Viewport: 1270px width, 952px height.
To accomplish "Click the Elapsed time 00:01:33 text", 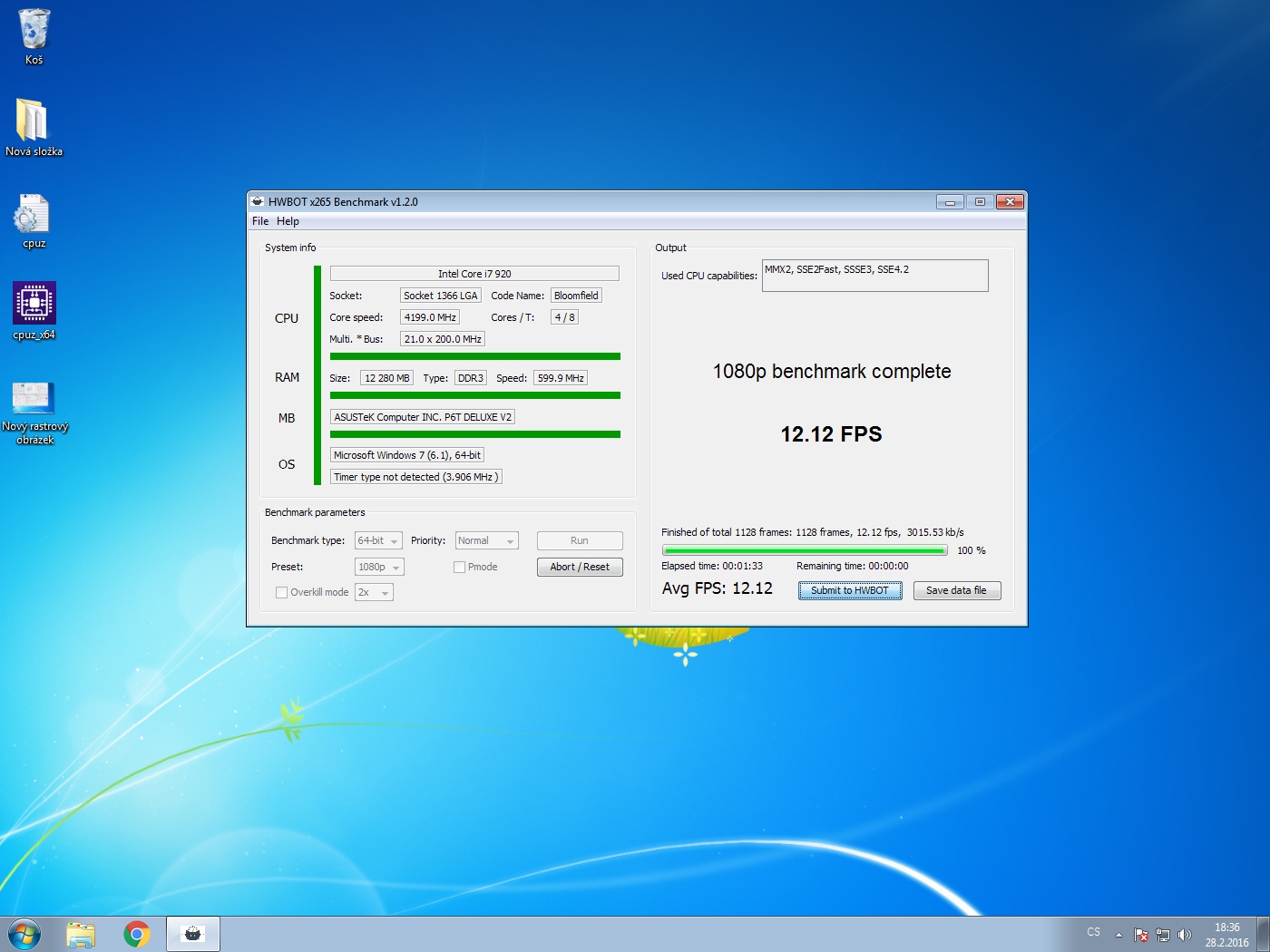I will pyautogui.click(x=712, y=566).
